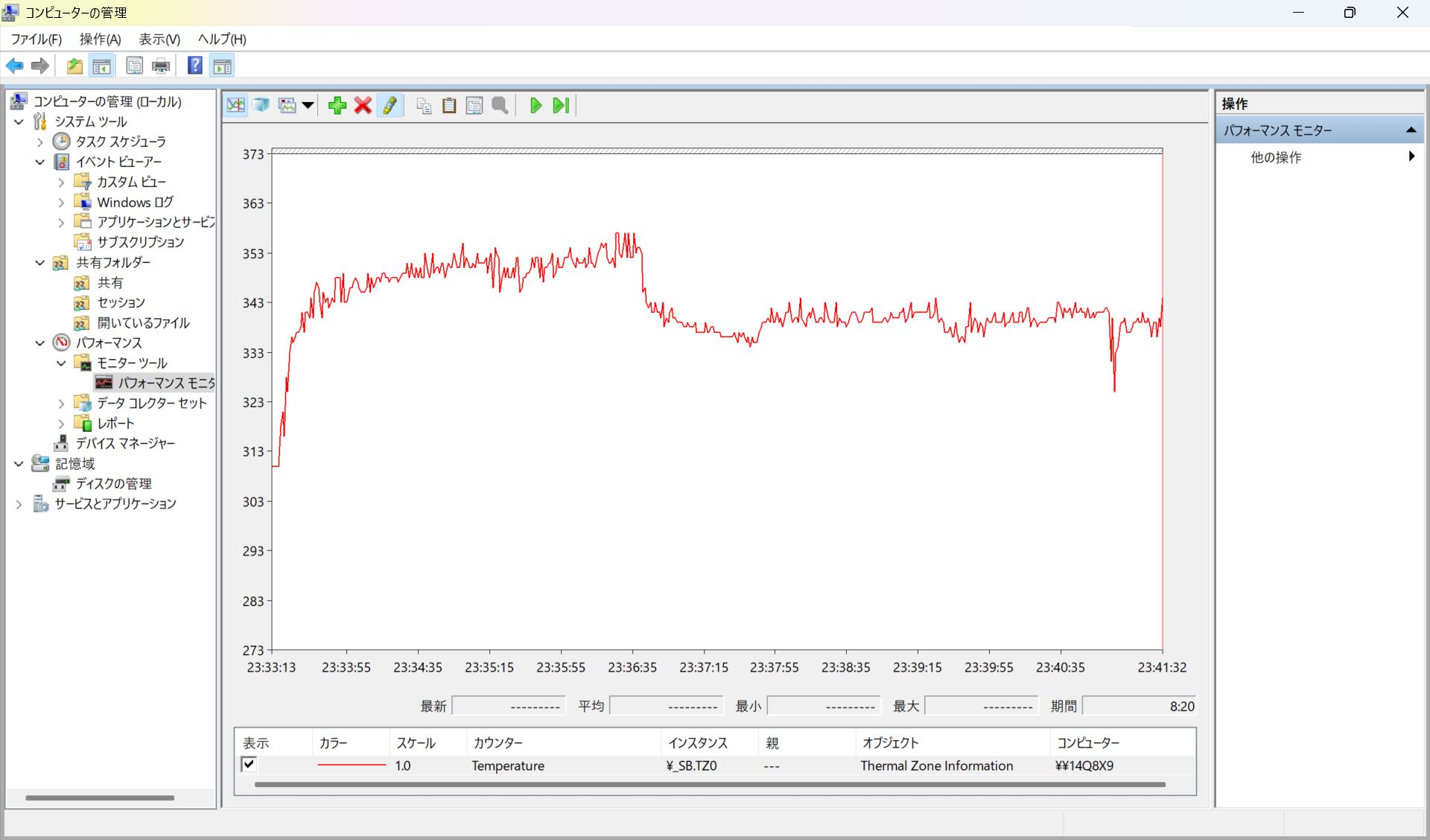Viewport: 1430px width, 840px height.
Task: Delete selected counter with red X
Action: [363, 106]
